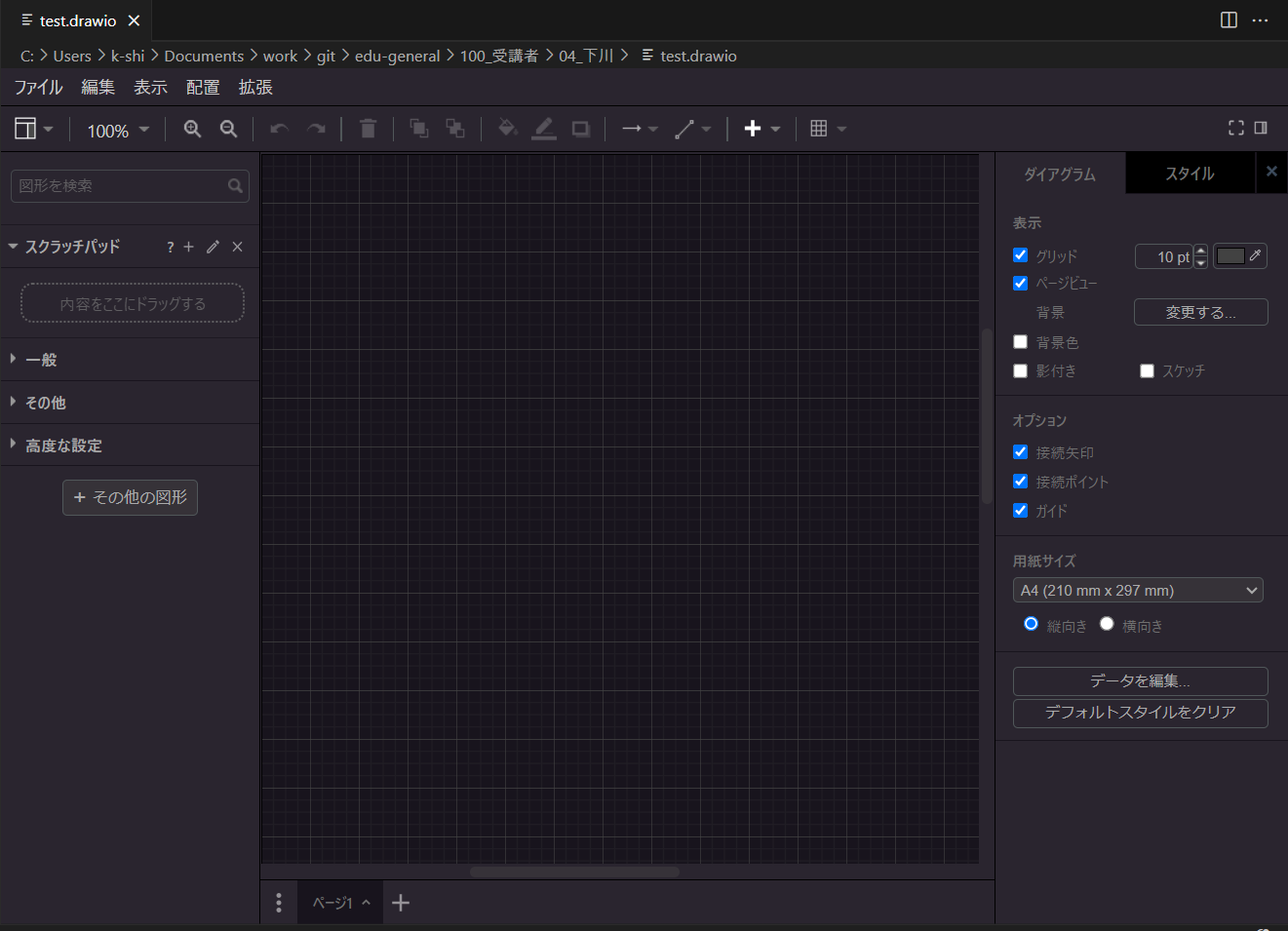This screenshot has height=931, width=1288.
Task: Open the Fill Color tool
Action: coord(507,128)
